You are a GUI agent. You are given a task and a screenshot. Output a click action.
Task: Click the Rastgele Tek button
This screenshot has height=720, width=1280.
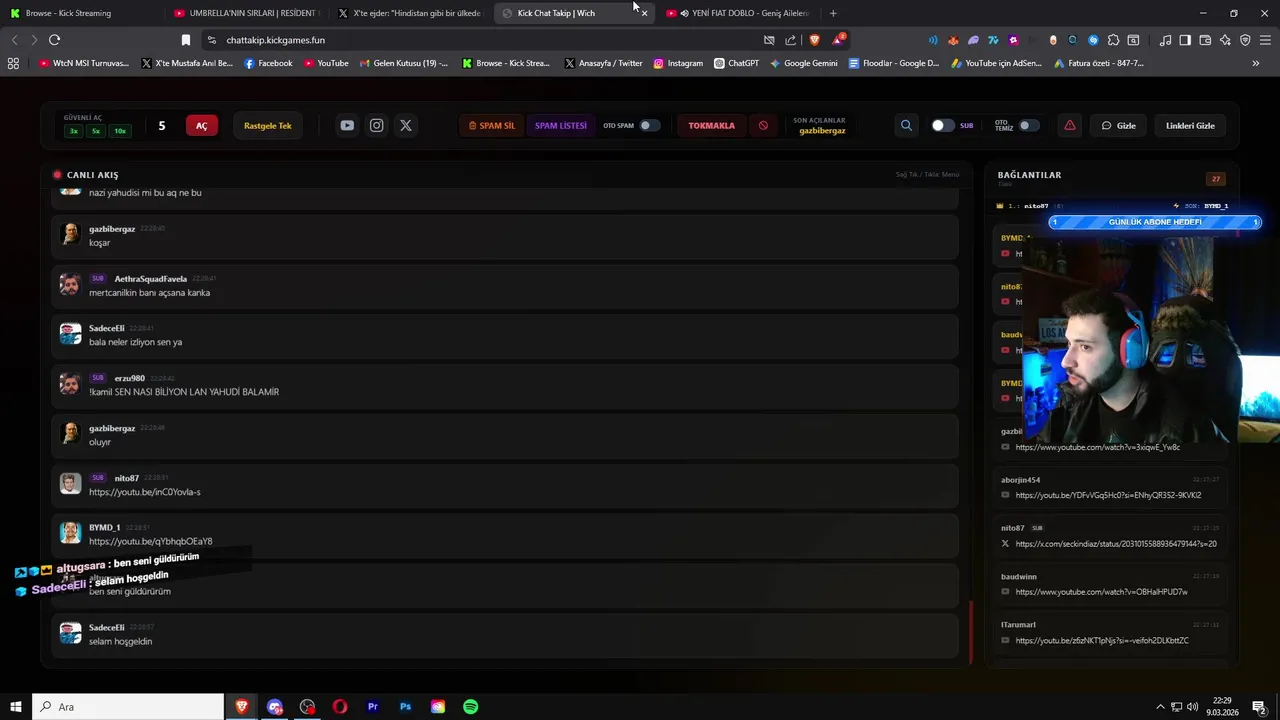[x=268, y=125]
